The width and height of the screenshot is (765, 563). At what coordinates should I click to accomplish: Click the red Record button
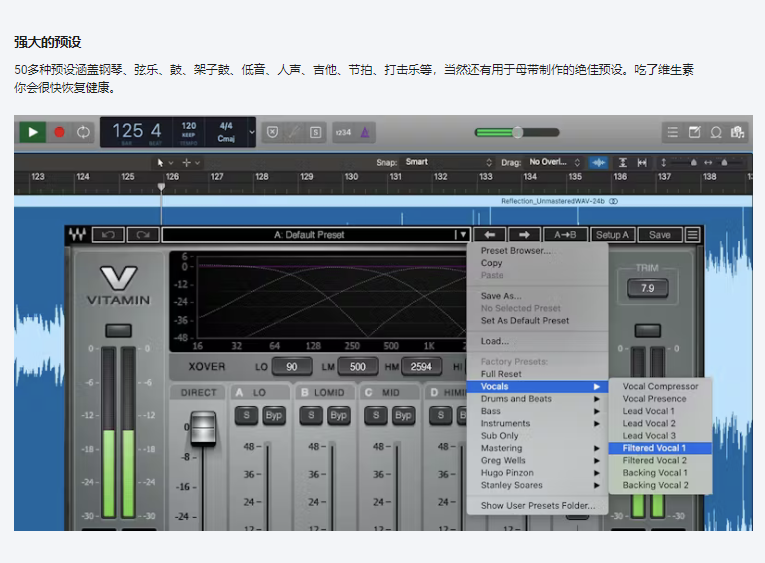(x=60, y=132)
